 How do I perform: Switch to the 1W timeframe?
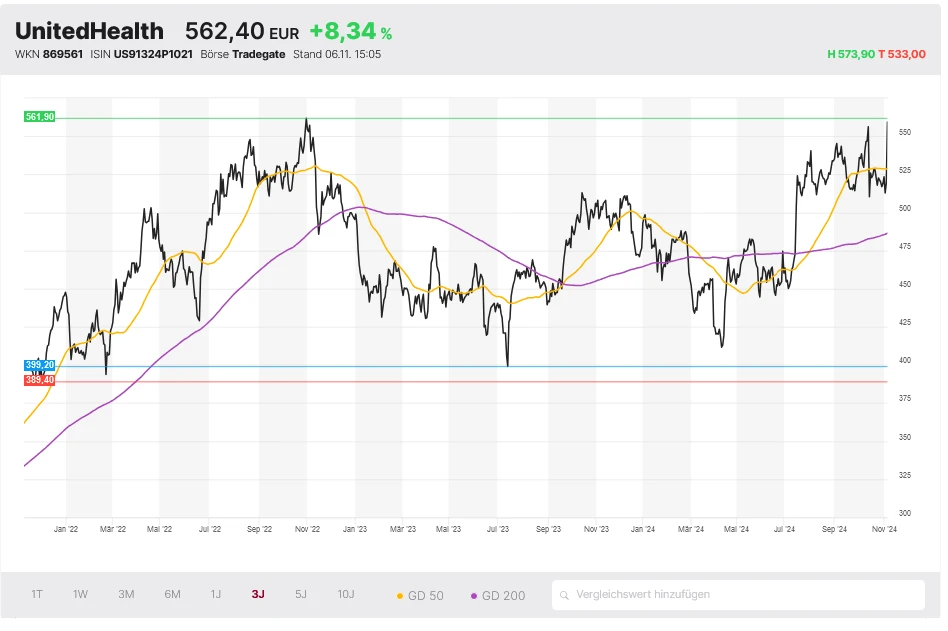80,593
